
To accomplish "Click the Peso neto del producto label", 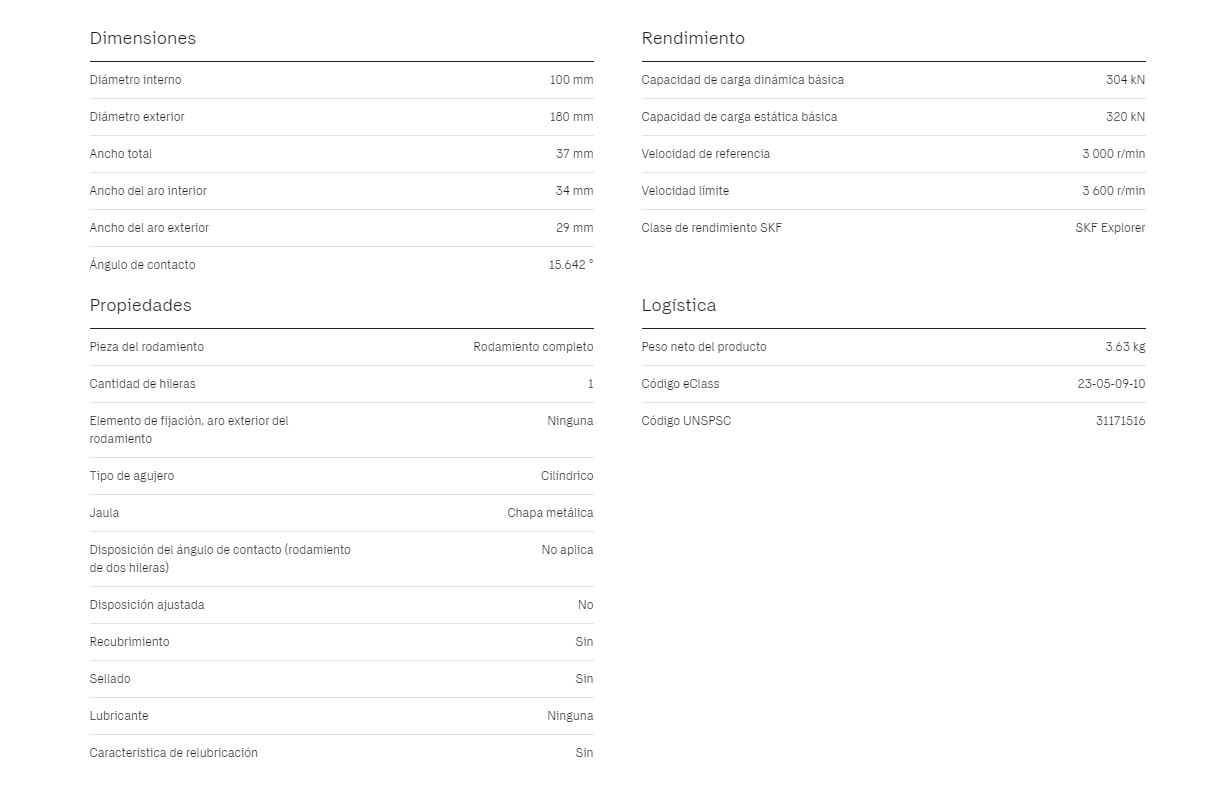I will 704,347.
